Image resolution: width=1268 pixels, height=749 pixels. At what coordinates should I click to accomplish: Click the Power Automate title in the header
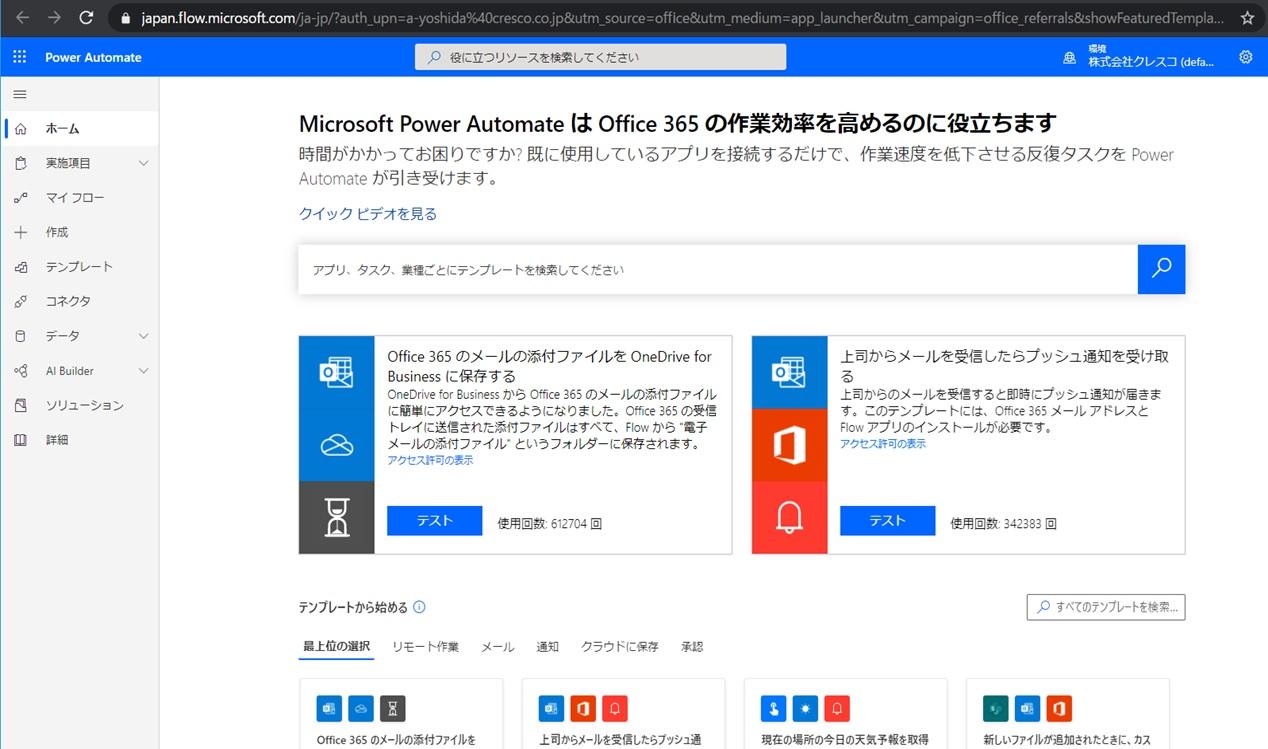(93, 57)
